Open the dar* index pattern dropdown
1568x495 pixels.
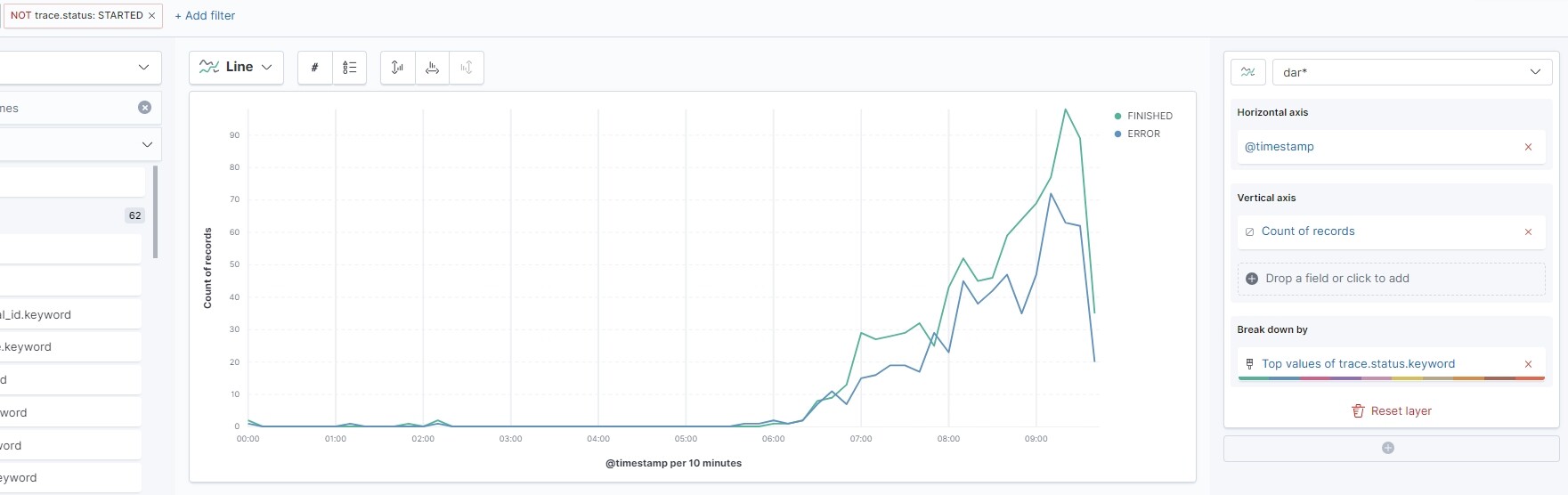pos(1412,72)
